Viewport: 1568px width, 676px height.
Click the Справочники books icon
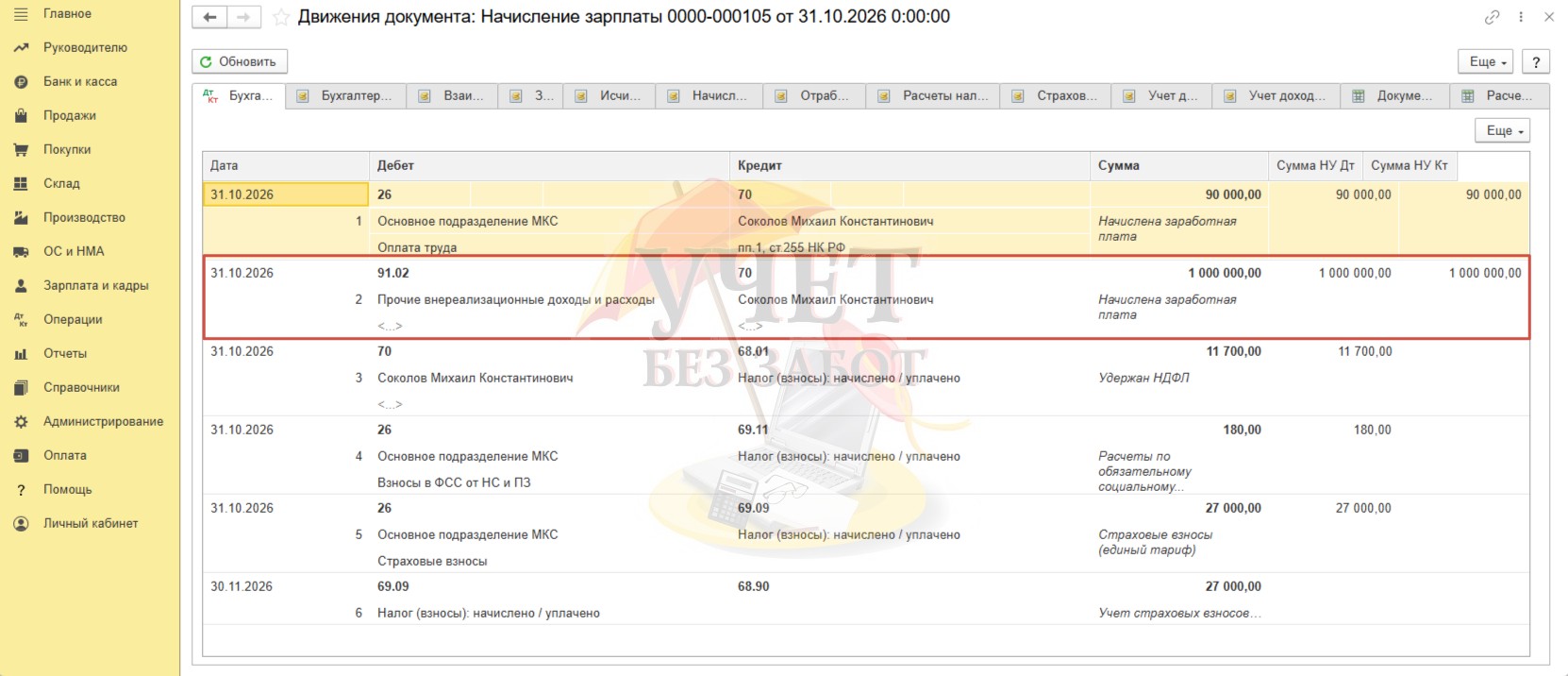pyautogui.click(x=21, y=387)
